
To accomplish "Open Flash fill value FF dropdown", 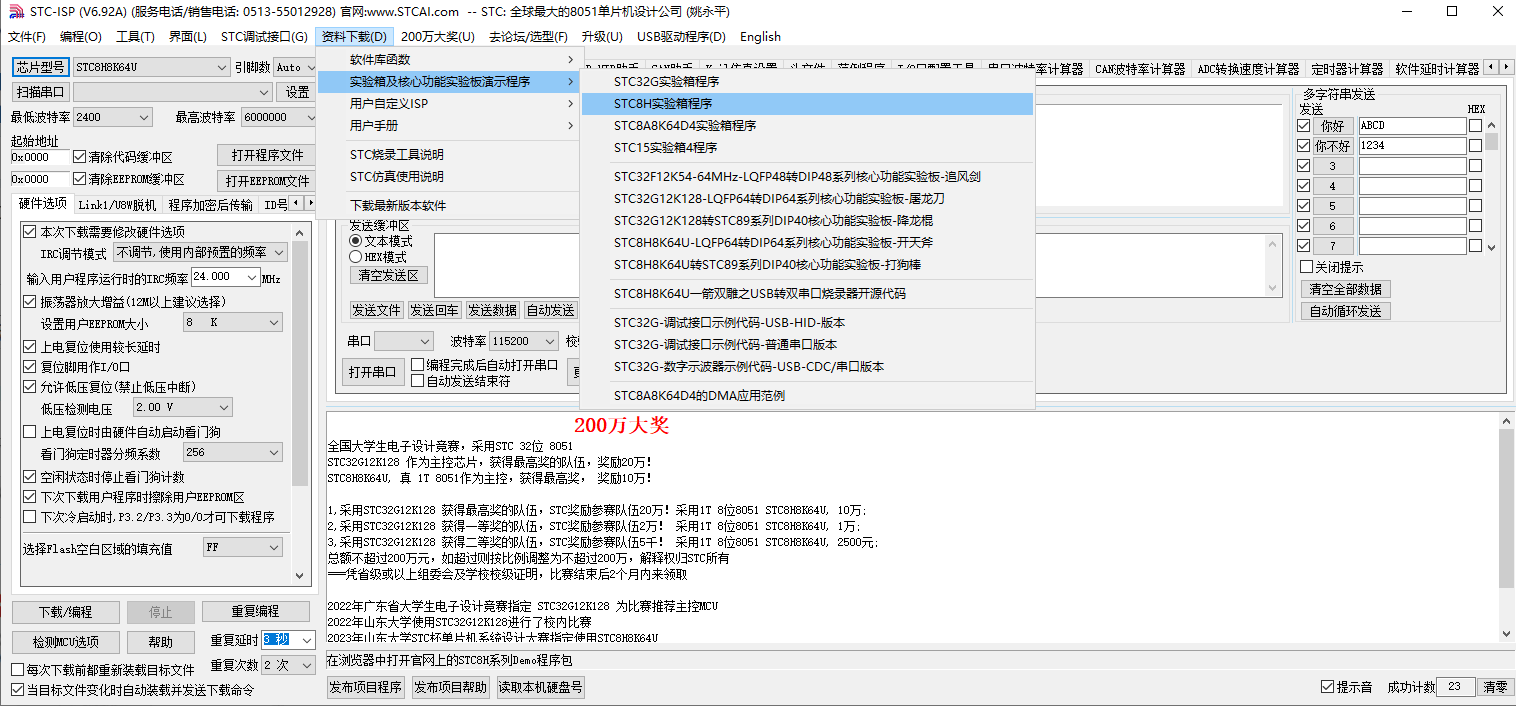I will [x=242, y=548].
